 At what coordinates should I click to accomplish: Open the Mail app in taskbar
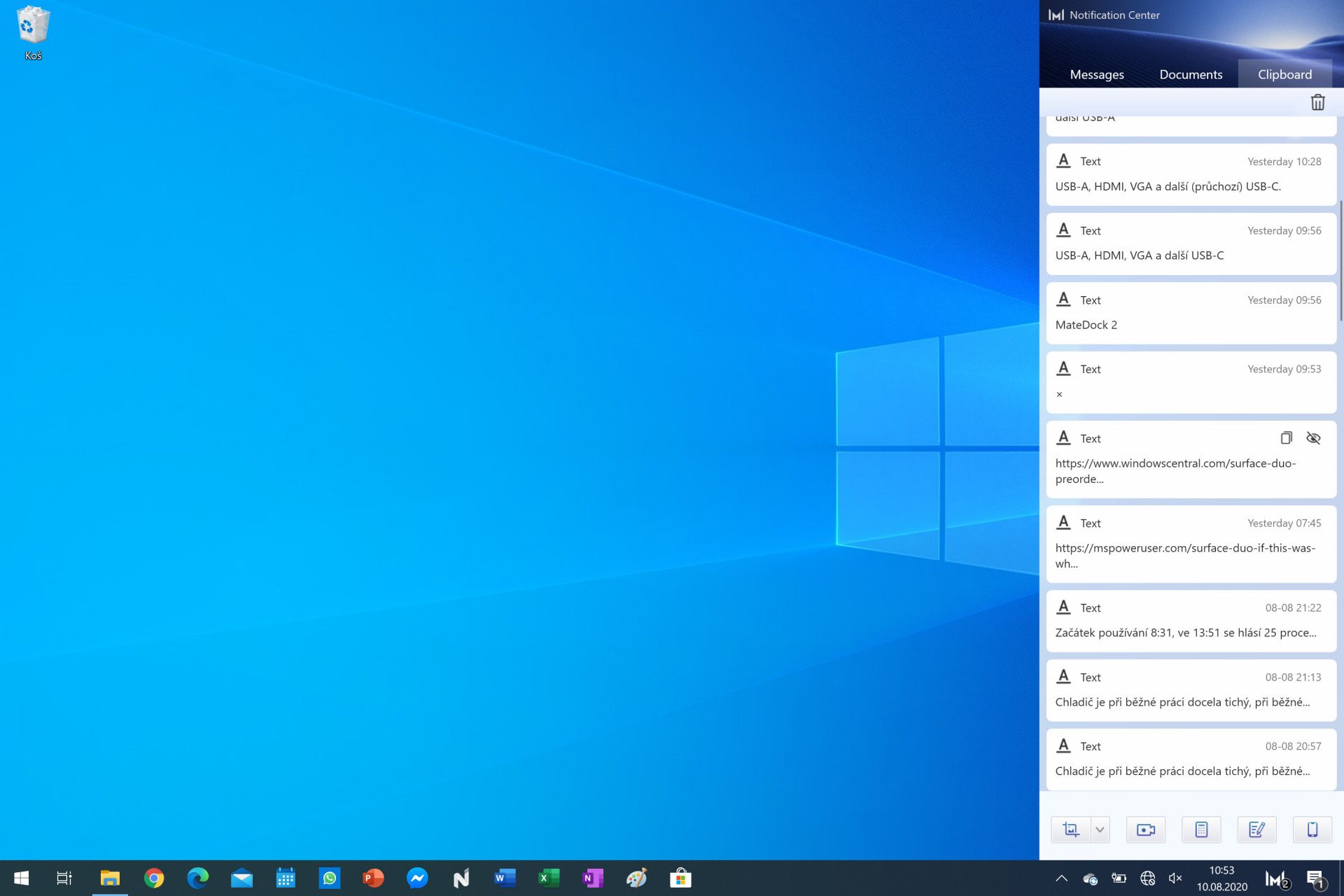242,878
